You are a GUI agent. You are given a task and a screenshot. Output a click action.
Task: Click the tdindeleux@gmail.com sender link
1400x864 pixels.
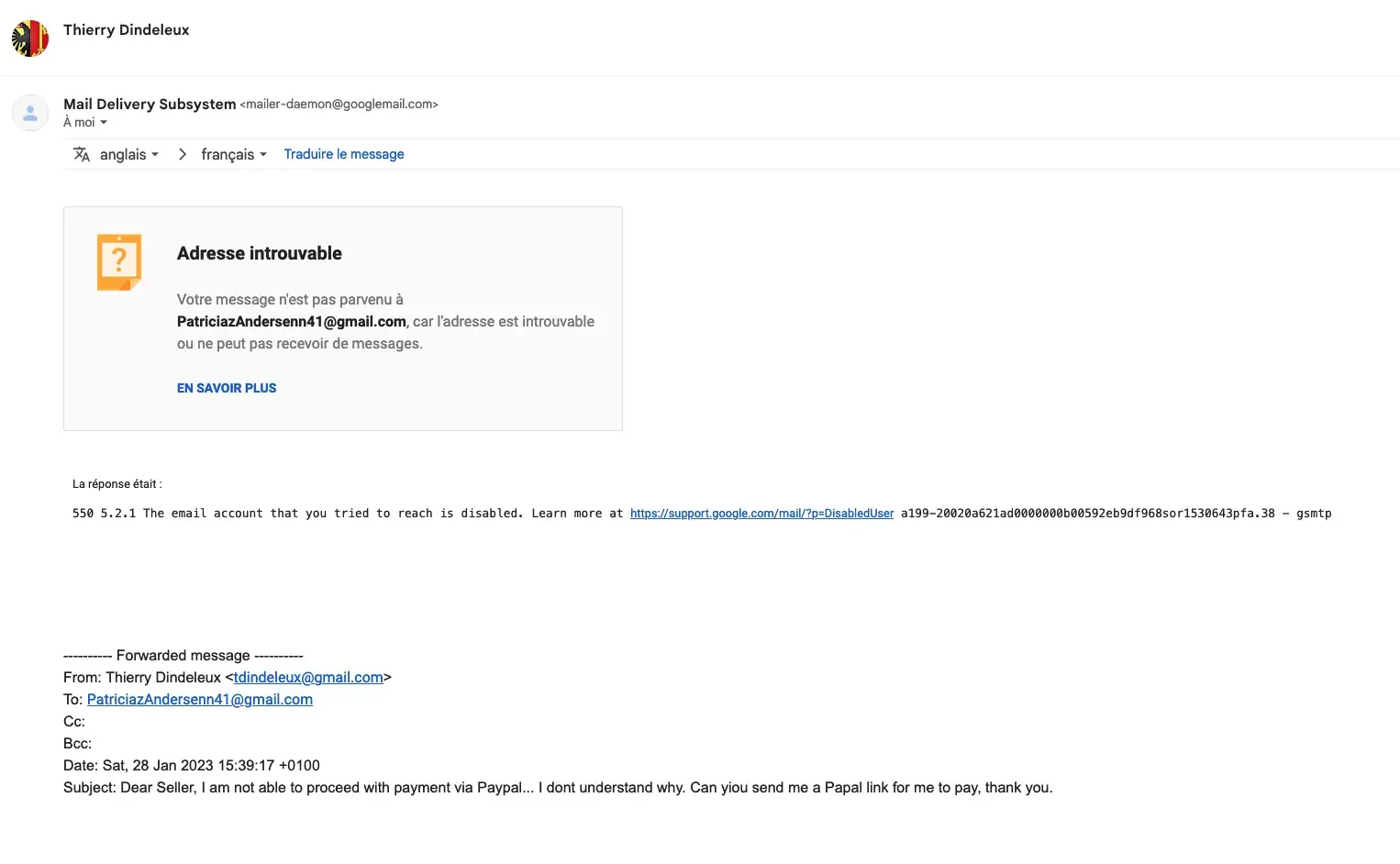click(308, 678)
